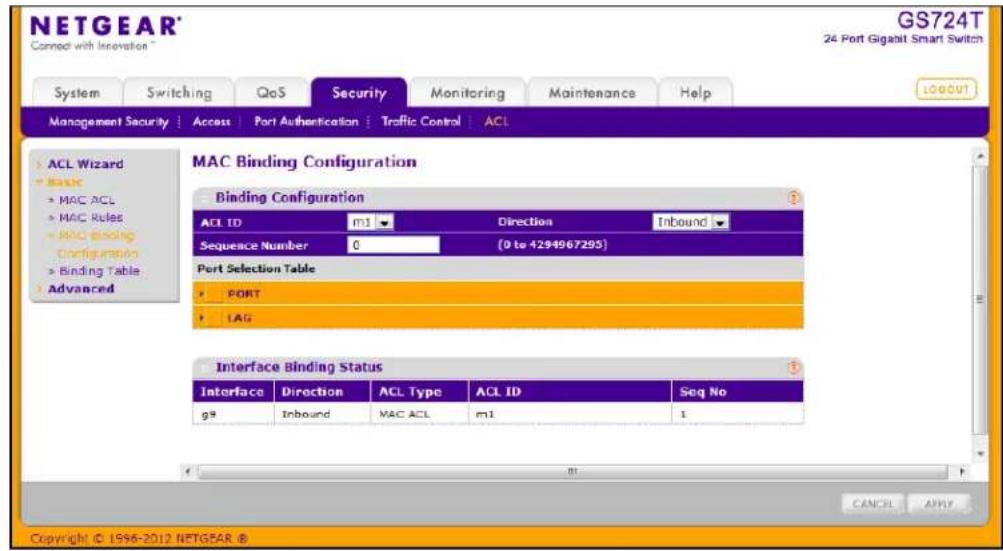1003x551 pixels.
Task: Open the Port Authentication submenu
Action: 306,122
